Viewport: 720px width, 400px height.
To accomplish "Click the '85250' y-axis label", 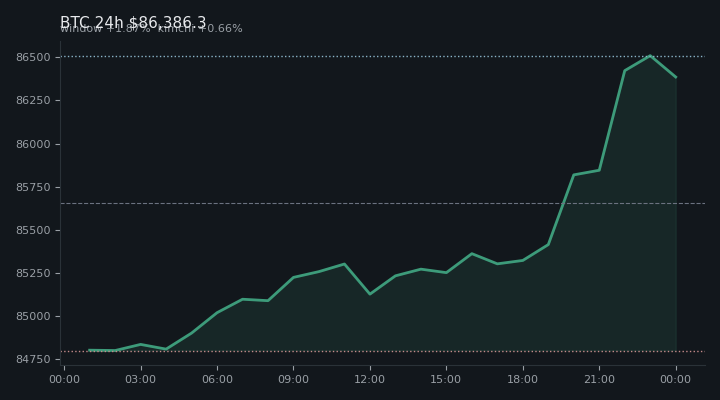I will 33,273.
